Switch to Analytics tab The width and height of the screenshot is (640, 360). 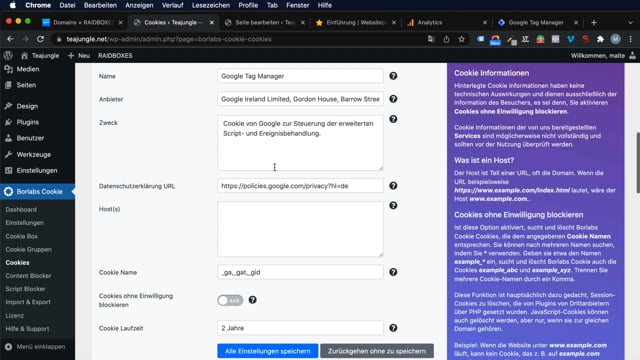(447, 22)
